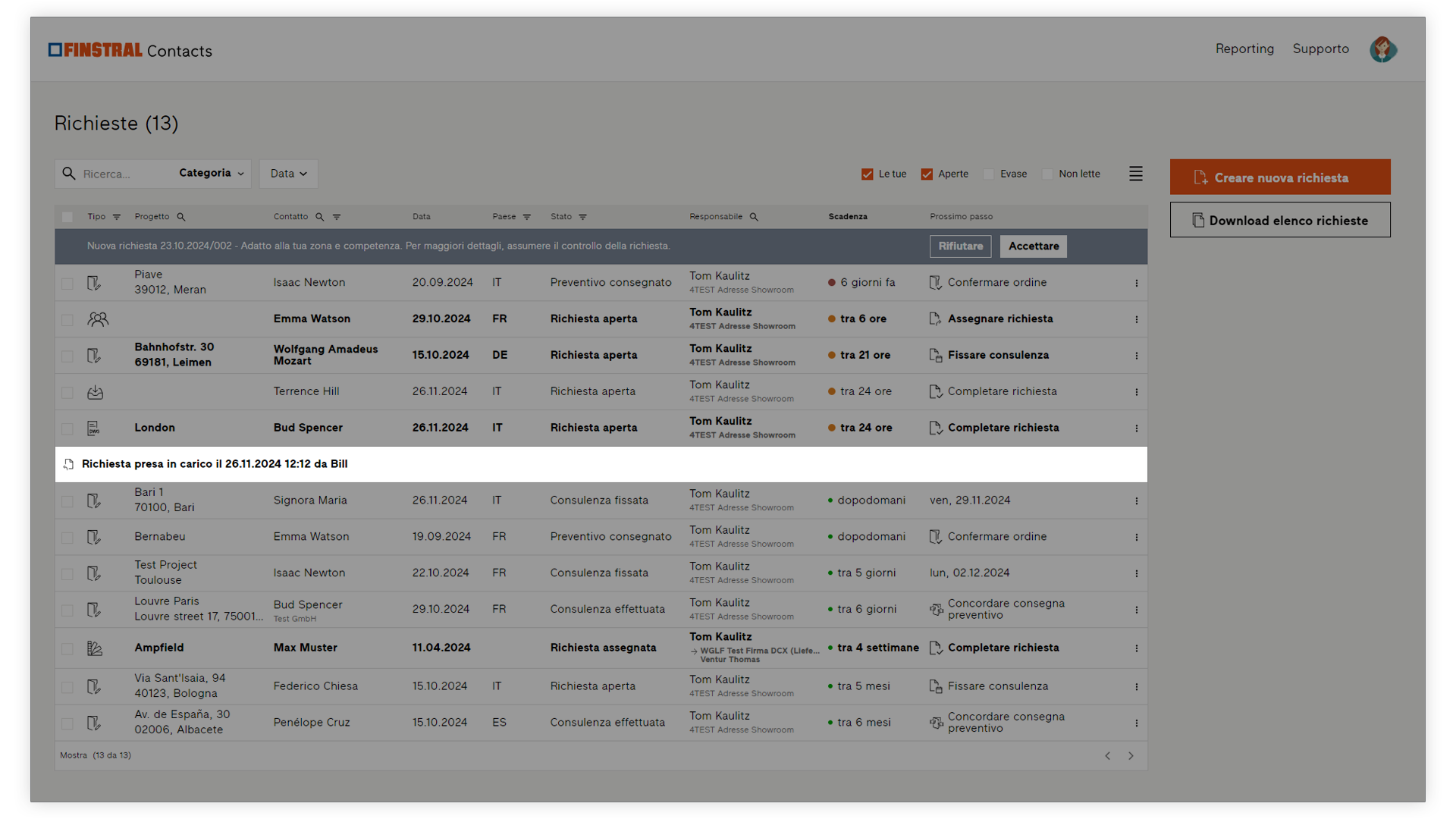Click the Stato column filter icon
The image size is (1456, 819).
click(583, 217)
